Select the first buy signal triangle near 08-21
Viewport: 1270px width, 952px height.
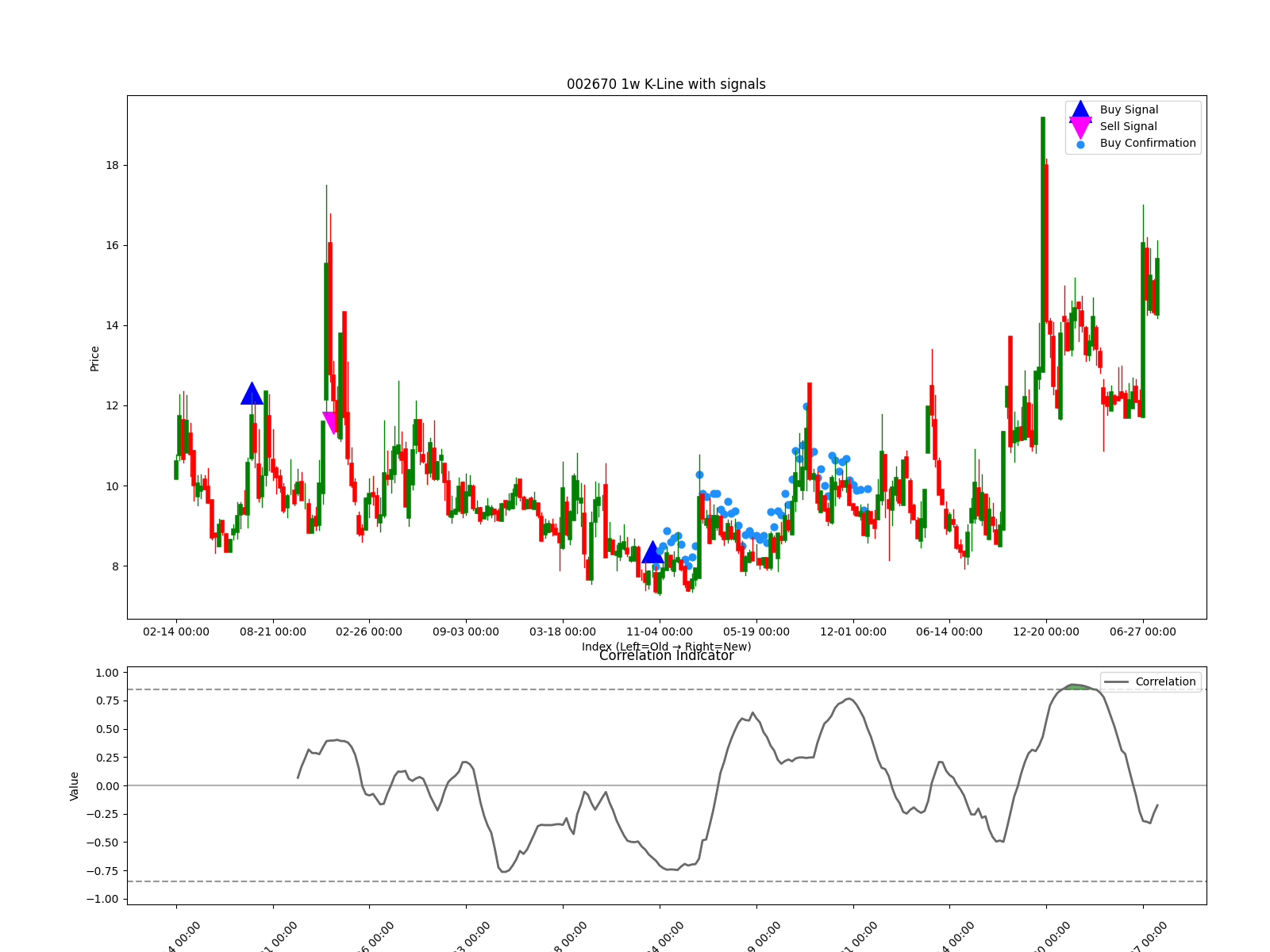(252, 393)
